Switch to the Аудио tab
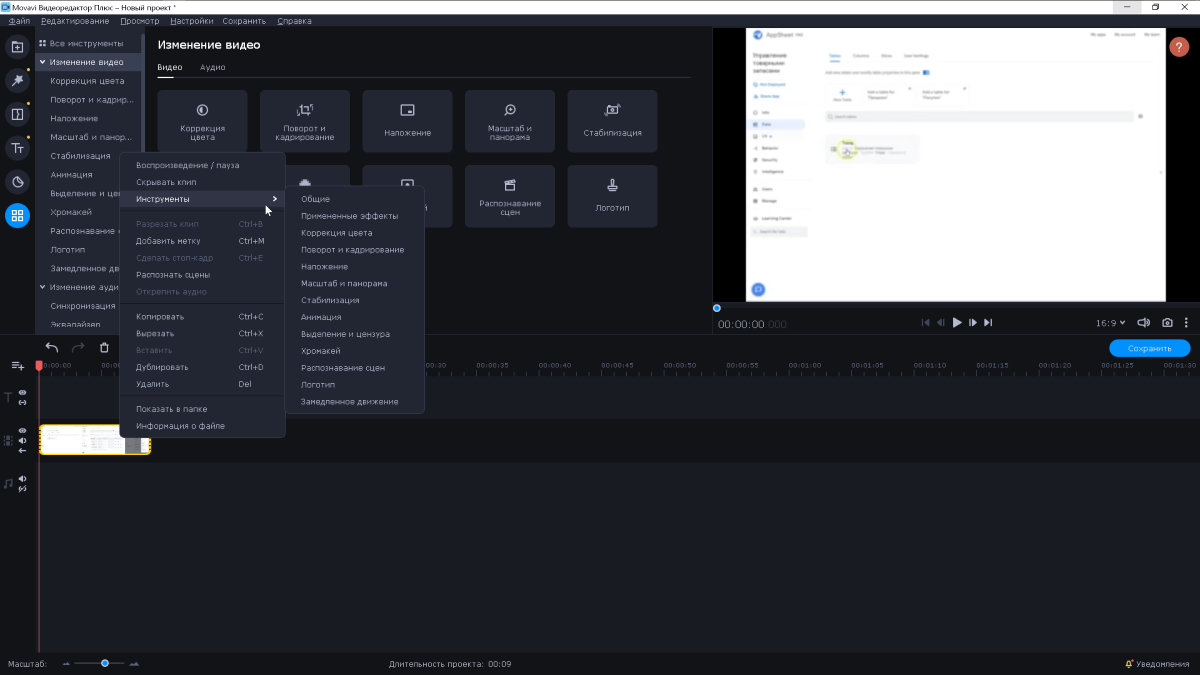This screenshot has width=1200, height=675. click(212, 67)
